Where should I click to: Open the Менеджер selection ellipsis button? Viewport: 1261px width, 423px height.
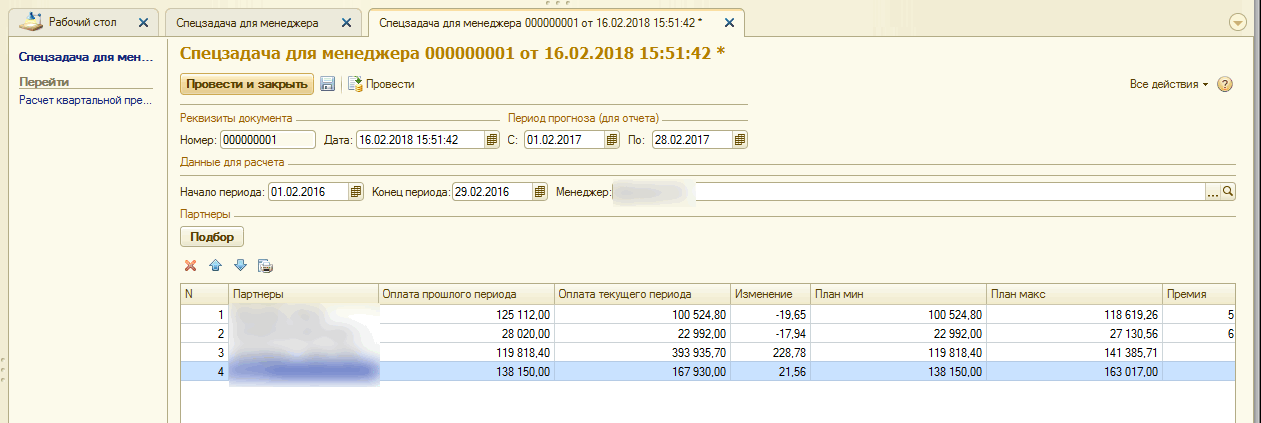click(1213, 192)
